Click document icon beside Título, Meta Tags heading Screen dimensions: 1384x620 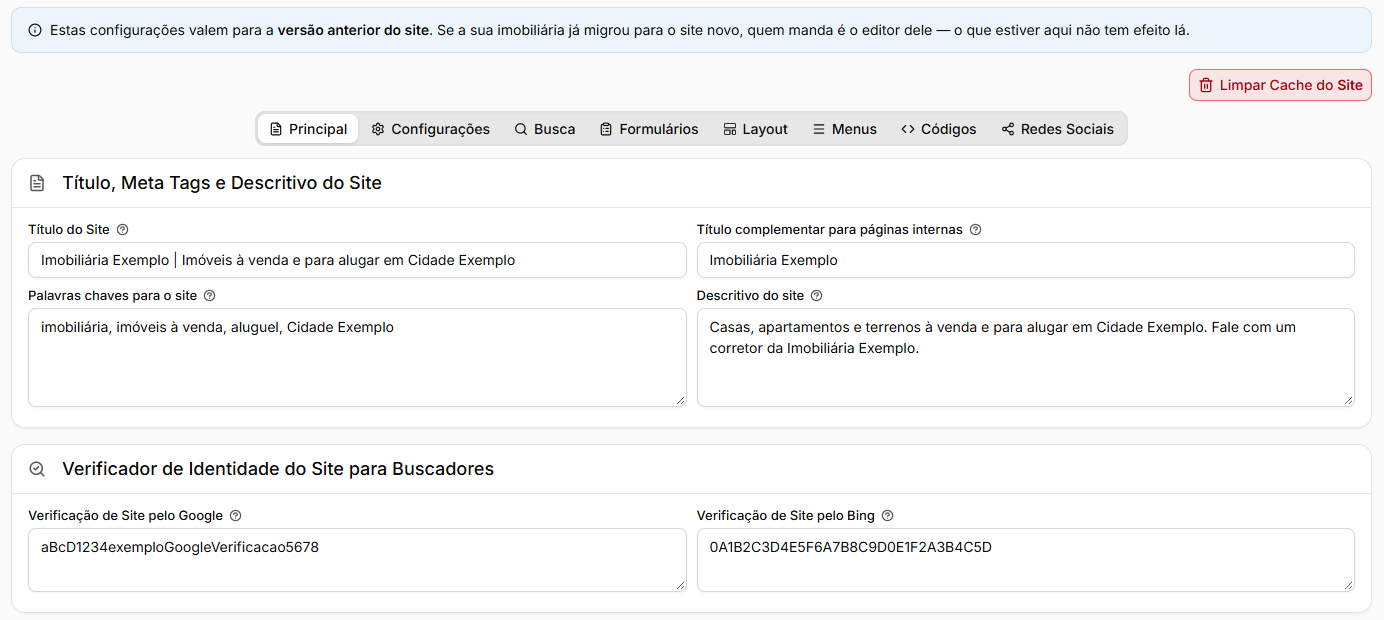(37, 183)
